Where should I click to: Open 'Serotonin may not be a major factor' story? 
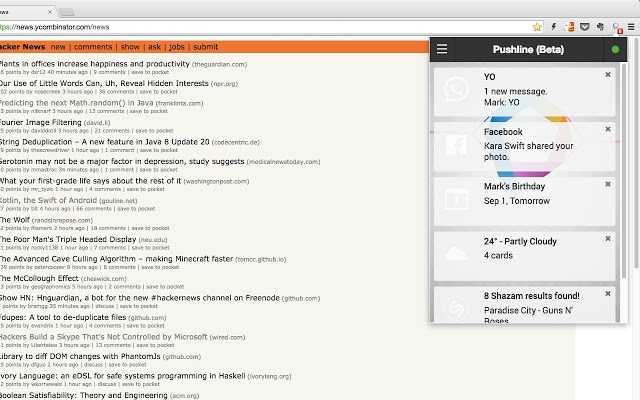click(122, 161)
